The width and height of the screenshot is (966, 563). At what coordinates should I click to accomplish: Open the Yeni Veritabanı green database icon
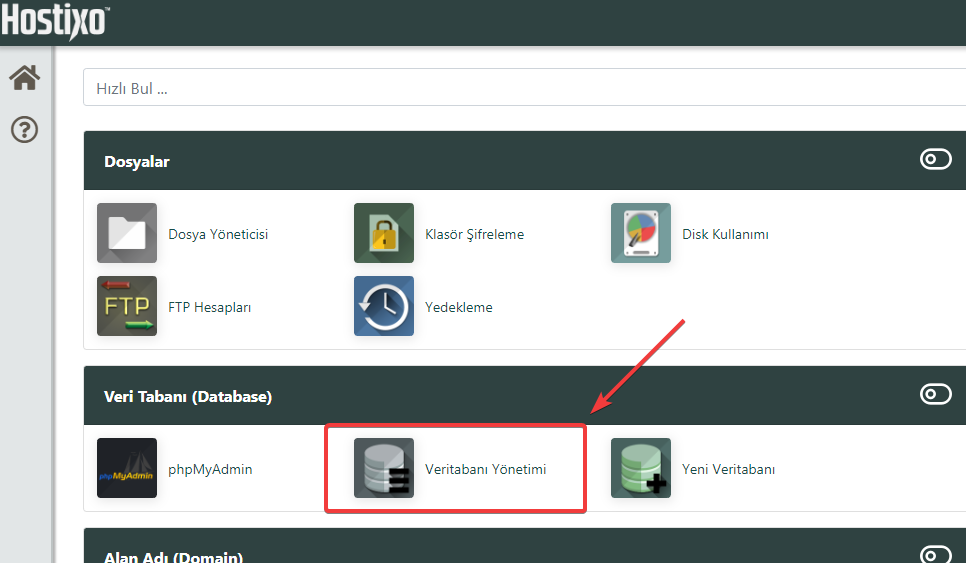pyautogui.click(x=641, y=468)
